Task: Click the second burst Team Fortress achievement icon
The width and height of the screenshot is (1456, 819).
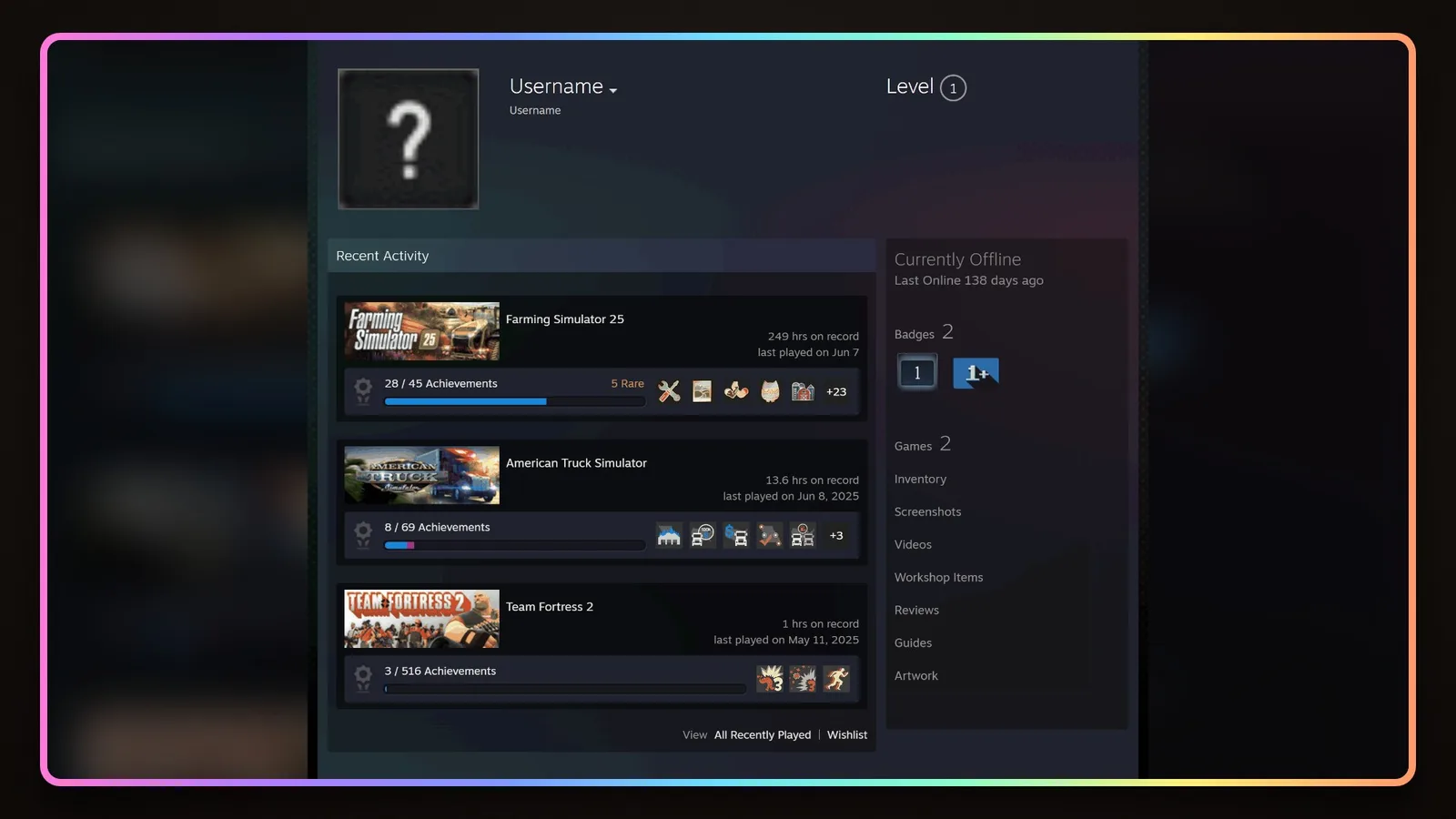Action: (x=803, y=679)
